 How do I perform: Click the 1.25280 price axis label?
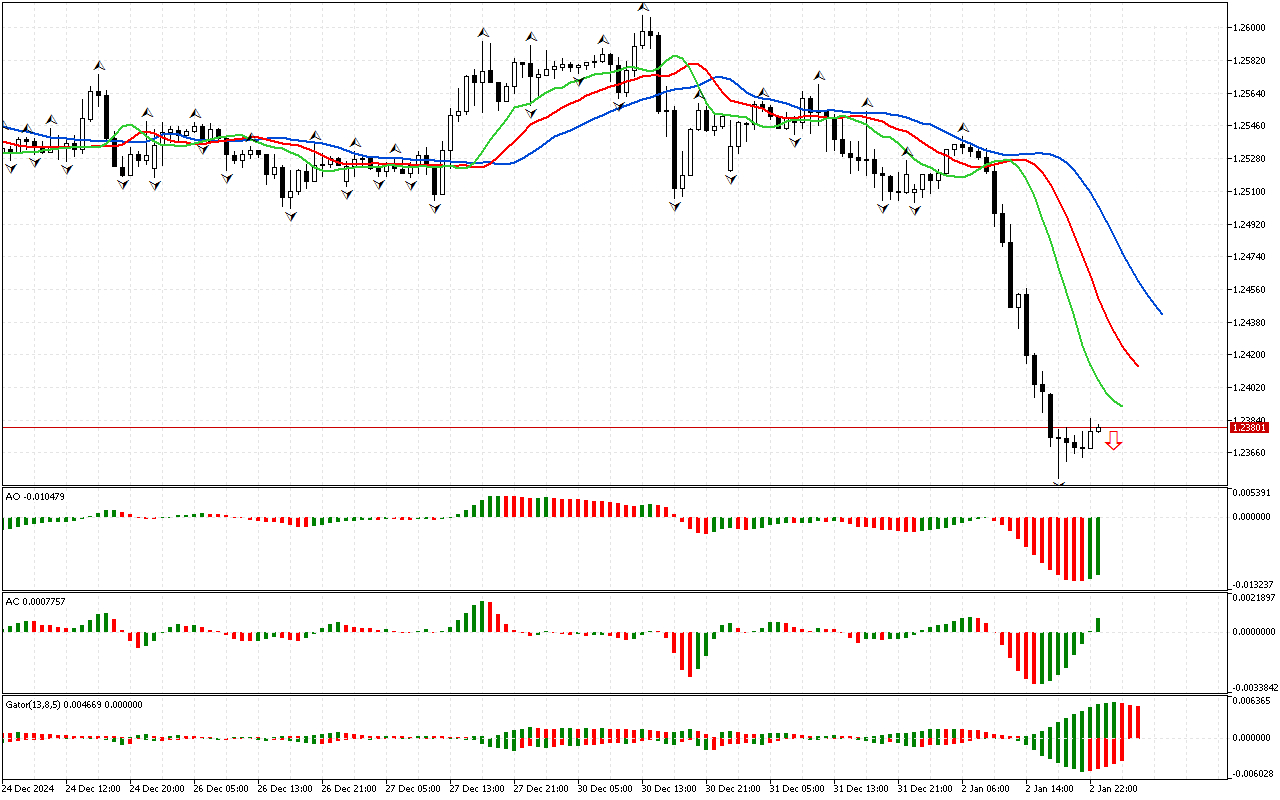click(x=1250, y=159)
